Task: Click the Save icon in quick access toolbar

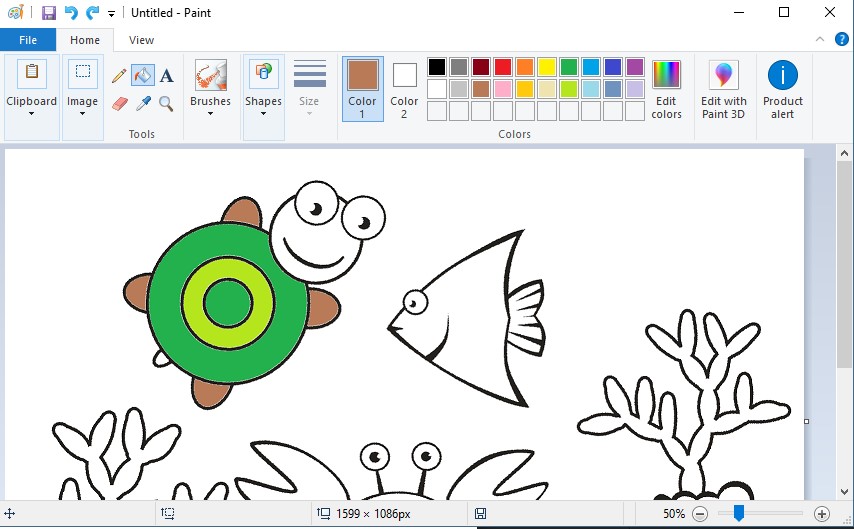Action: pyautogui.click(x=49, y=13)
